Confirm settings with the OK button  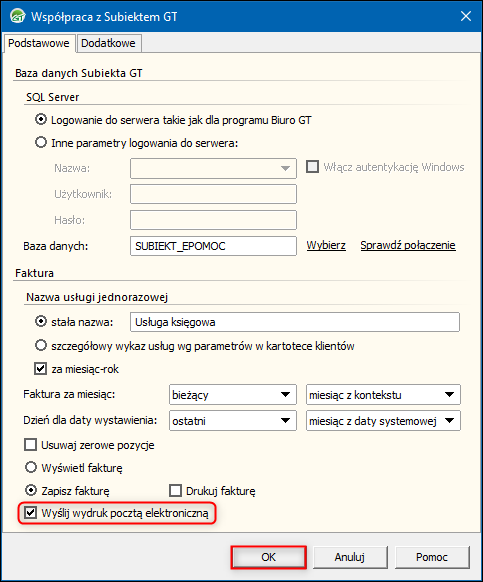coord(268,557)
